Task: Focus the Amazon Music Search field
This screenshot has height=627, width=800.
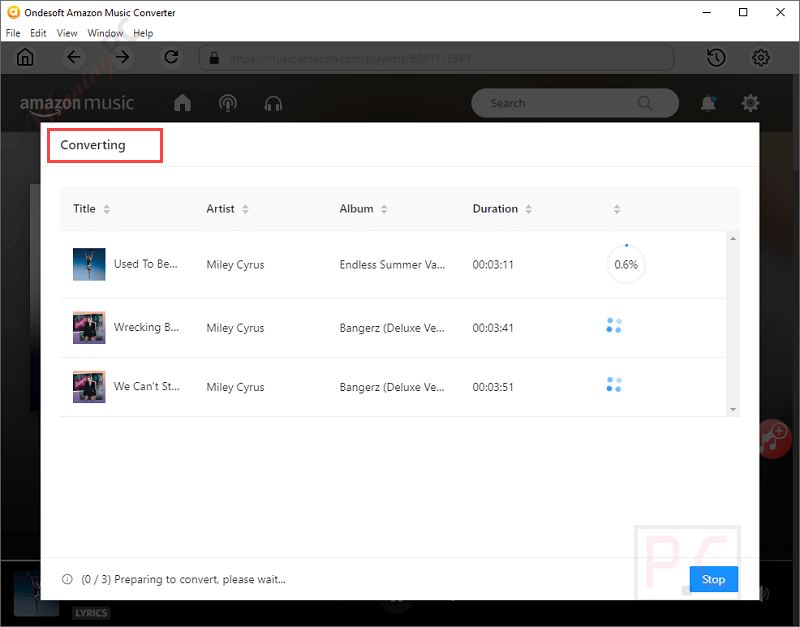Action: [575, 103]
